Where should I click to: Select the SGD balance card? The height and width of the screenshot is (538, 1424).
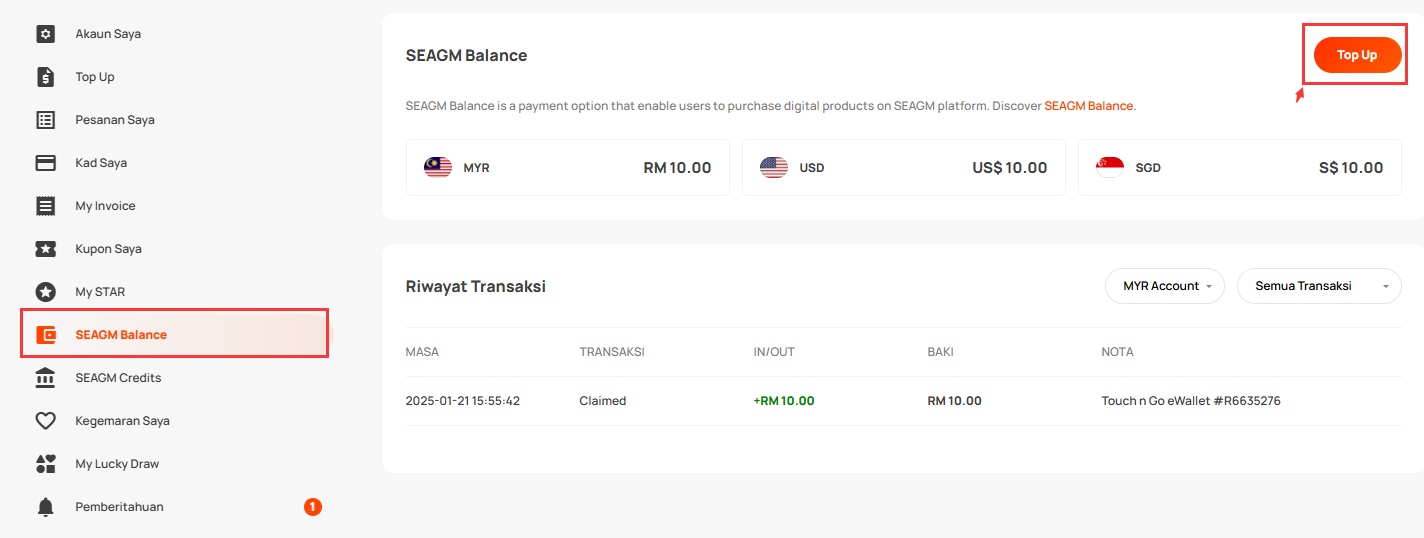[x=1240, y=168]
